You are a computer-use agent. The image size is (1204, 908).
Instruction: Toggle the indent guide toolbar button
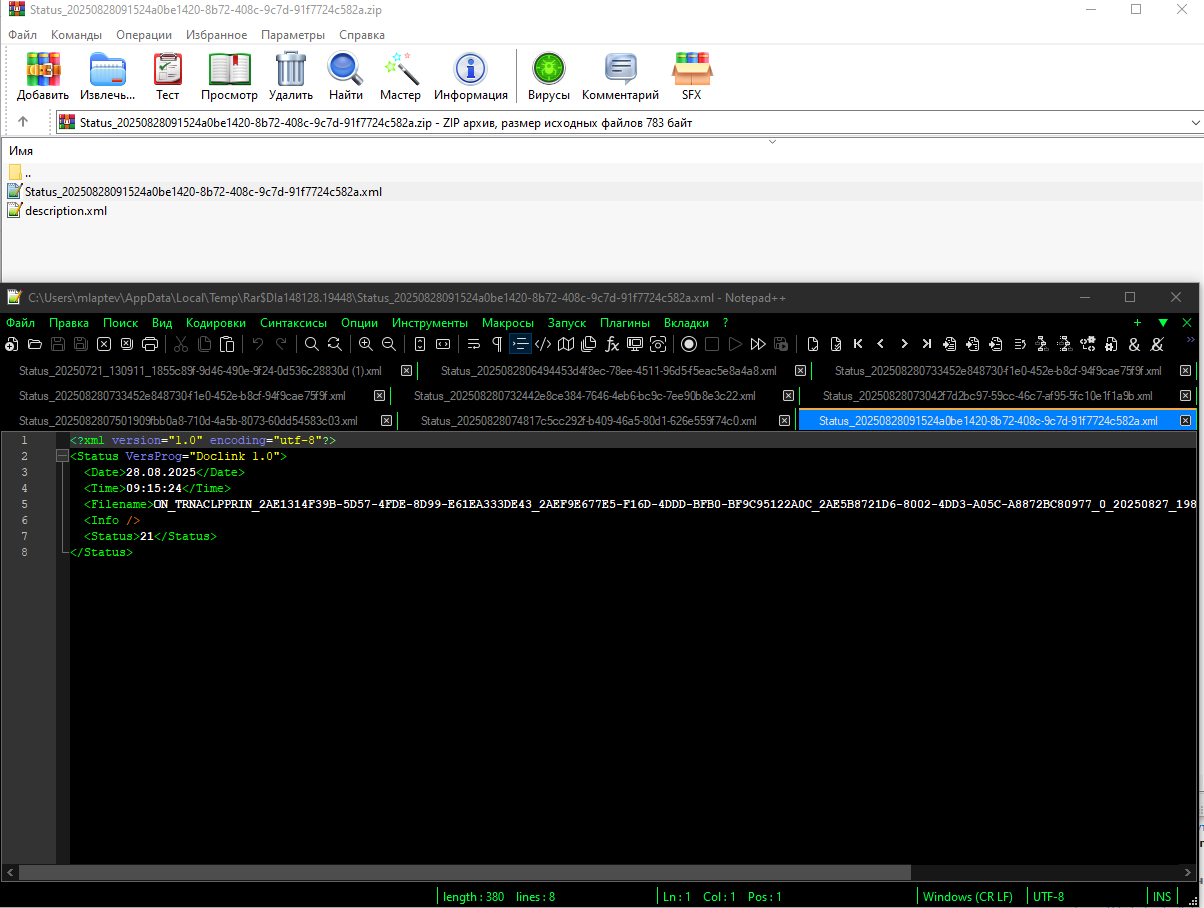(x=520, y=344)
